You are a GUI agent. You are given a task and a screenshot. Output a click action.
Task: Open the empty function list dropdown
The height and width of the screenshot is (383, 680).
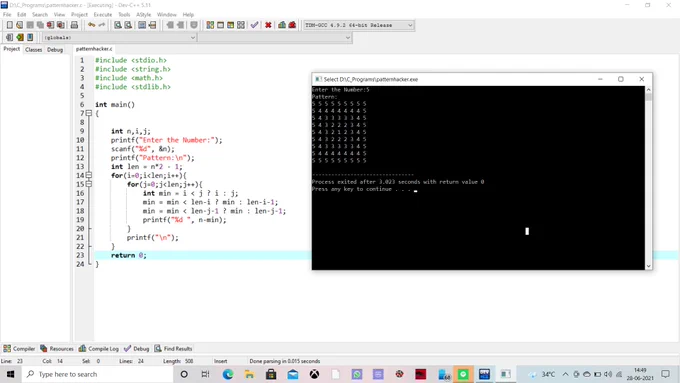275,37
